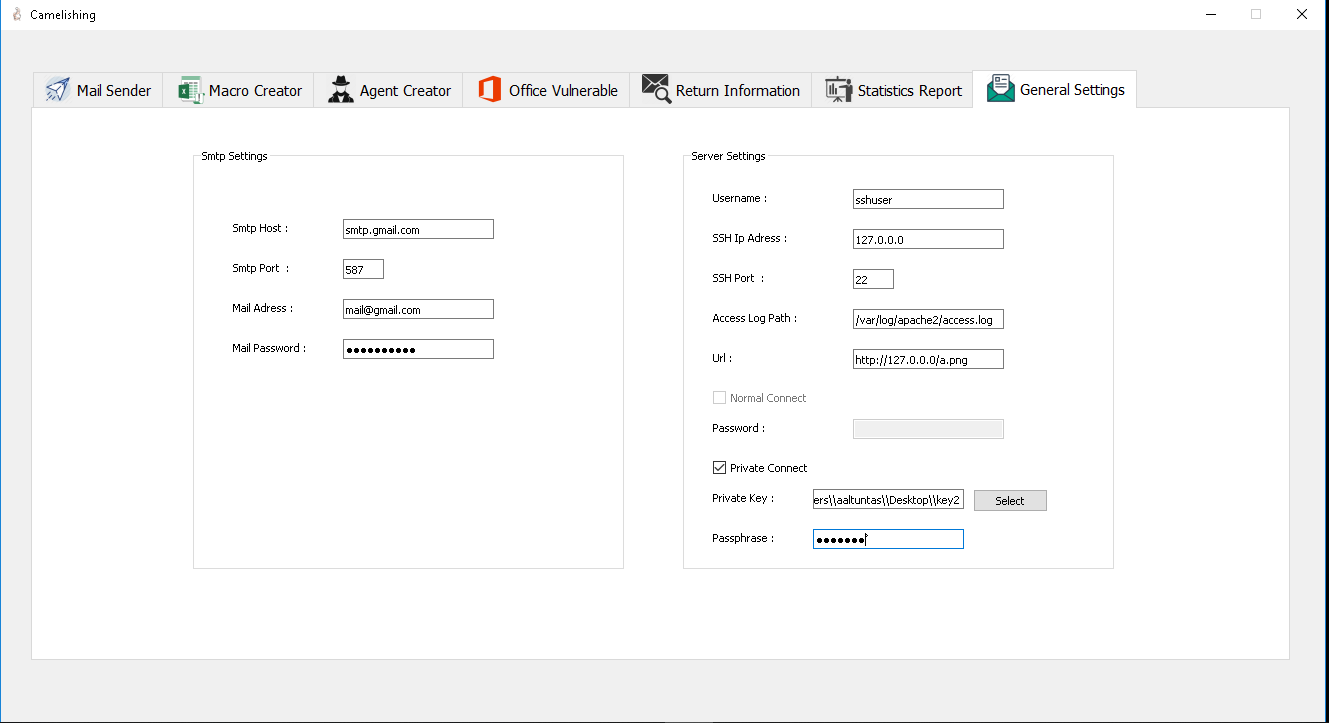This screenshot has height=723, width=1329.
Task: Select the SSH Ip Adress field
Action: [928, 239]
